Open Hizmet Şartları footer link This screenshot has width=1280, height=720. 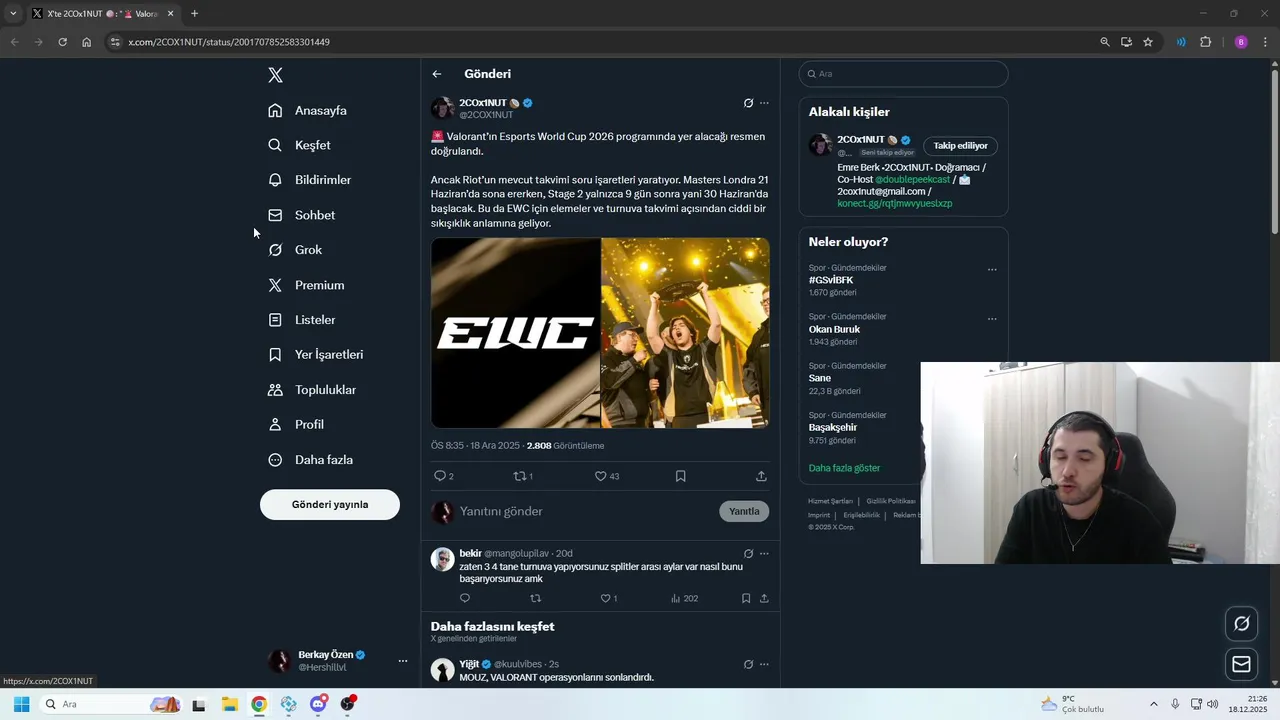(831, 501)
